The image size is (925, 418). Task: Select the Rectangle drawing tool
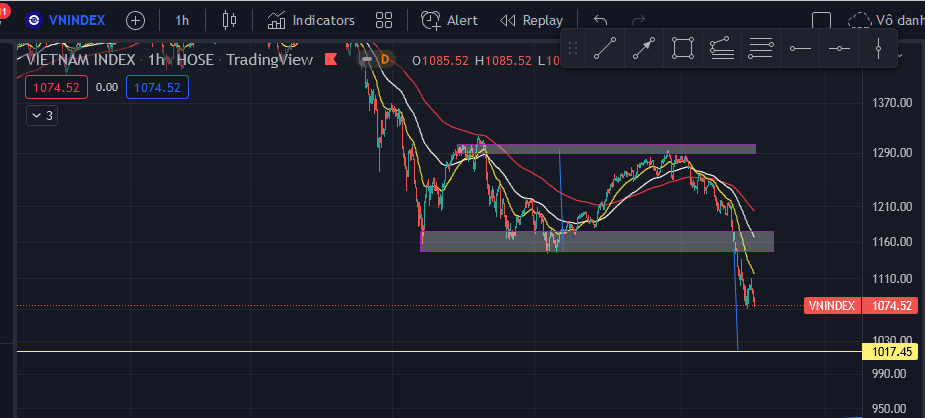pyautogui.click(x=683, y=48)
